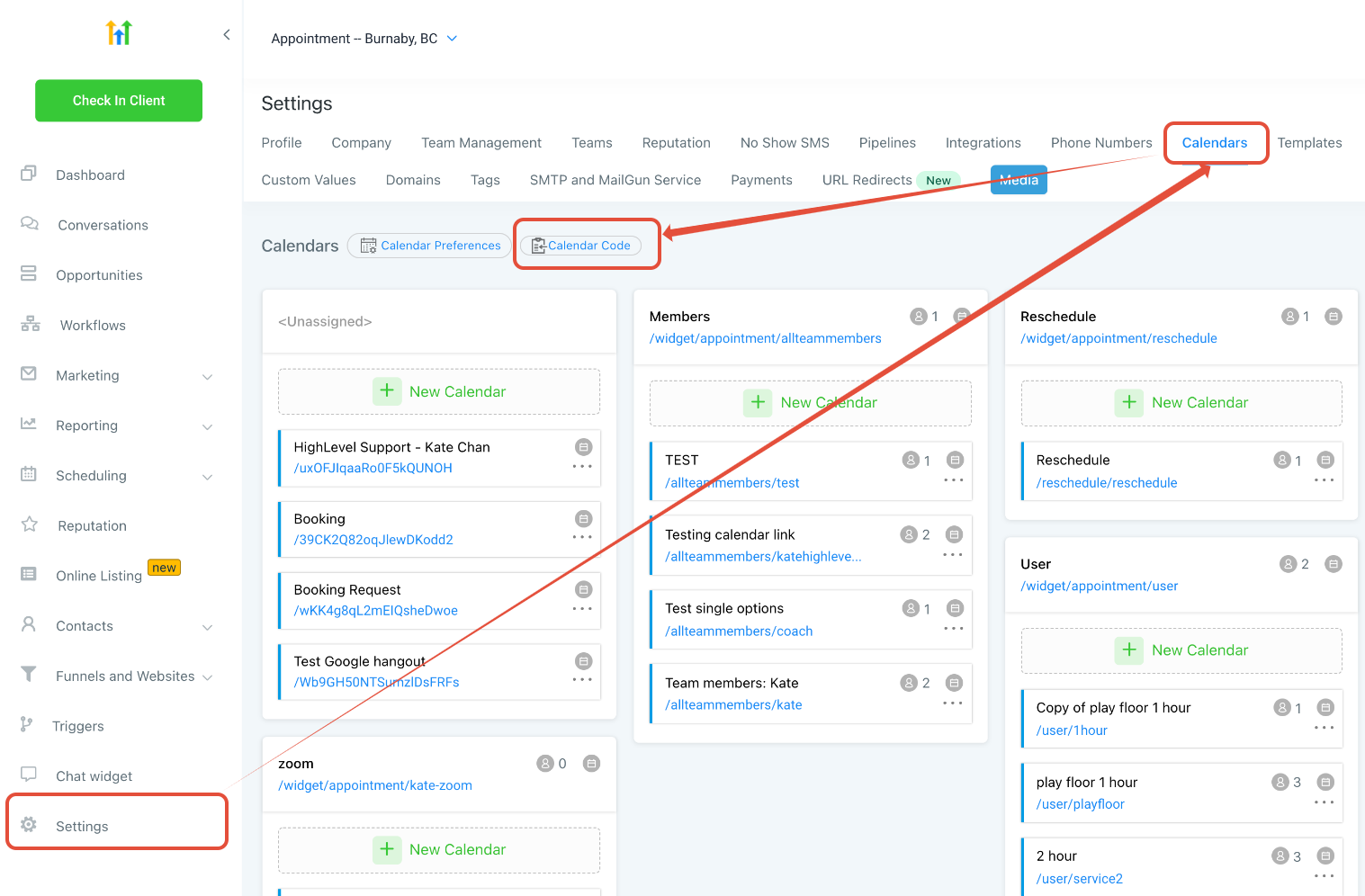Go to Opportunities in the sidebar
This screenshot has height=896, width=1365.
point(99,275)
